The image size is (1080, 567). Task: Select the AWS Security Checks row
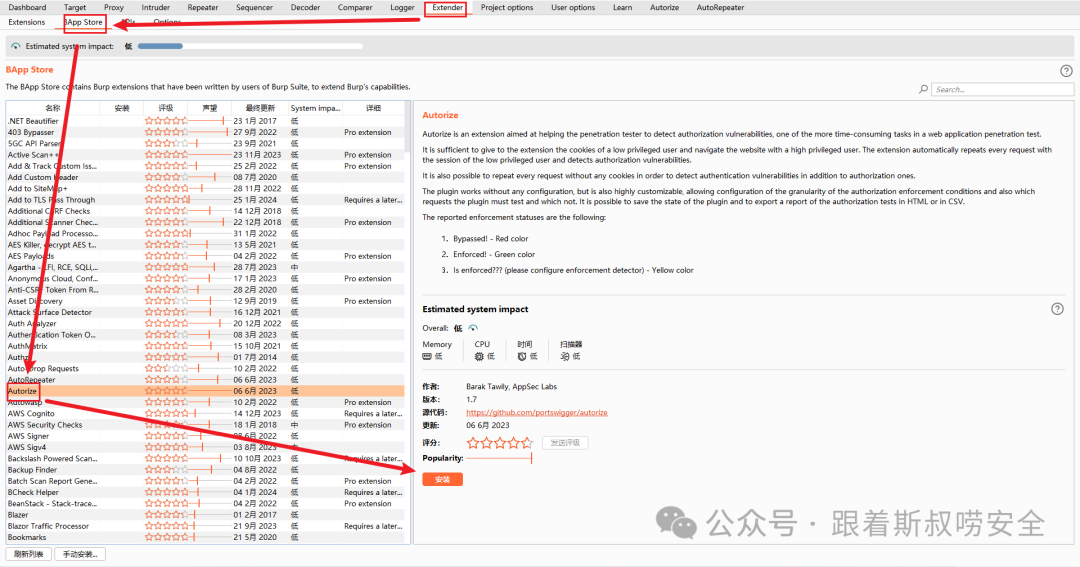click(205, 424)
